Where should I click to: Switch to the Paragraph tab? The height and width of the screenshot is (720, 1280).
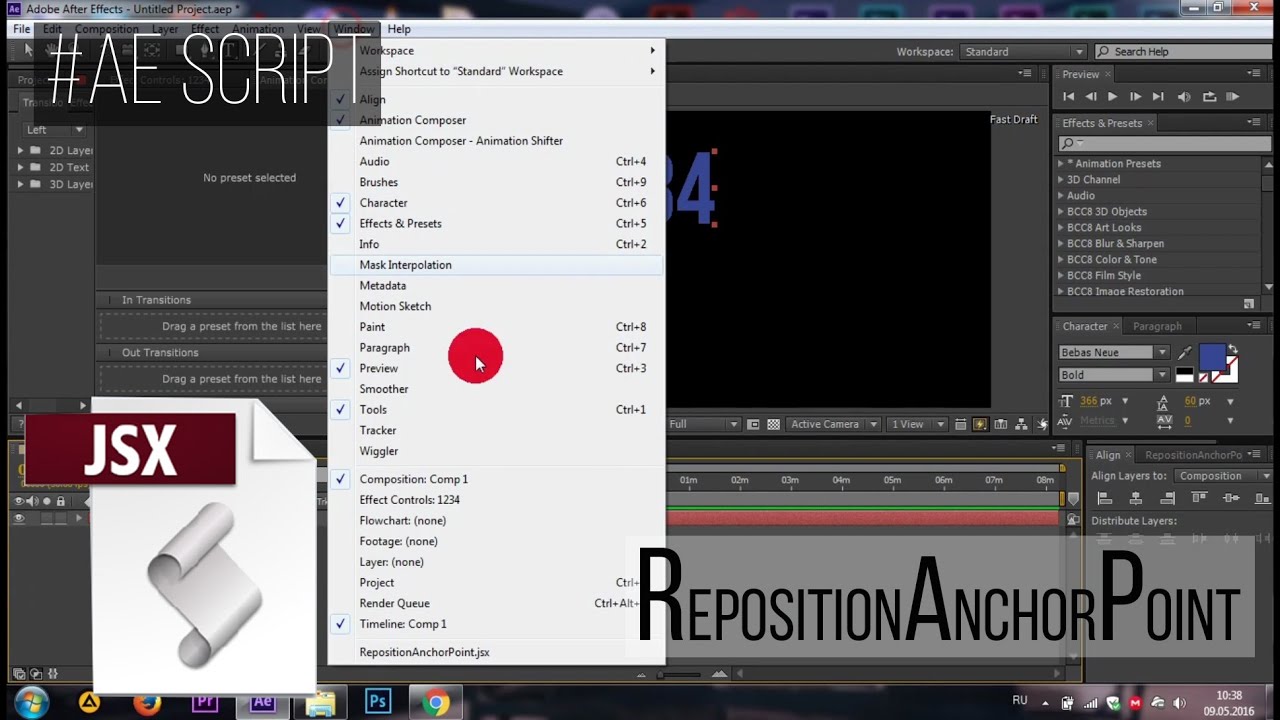click(x=1157, y=326)
